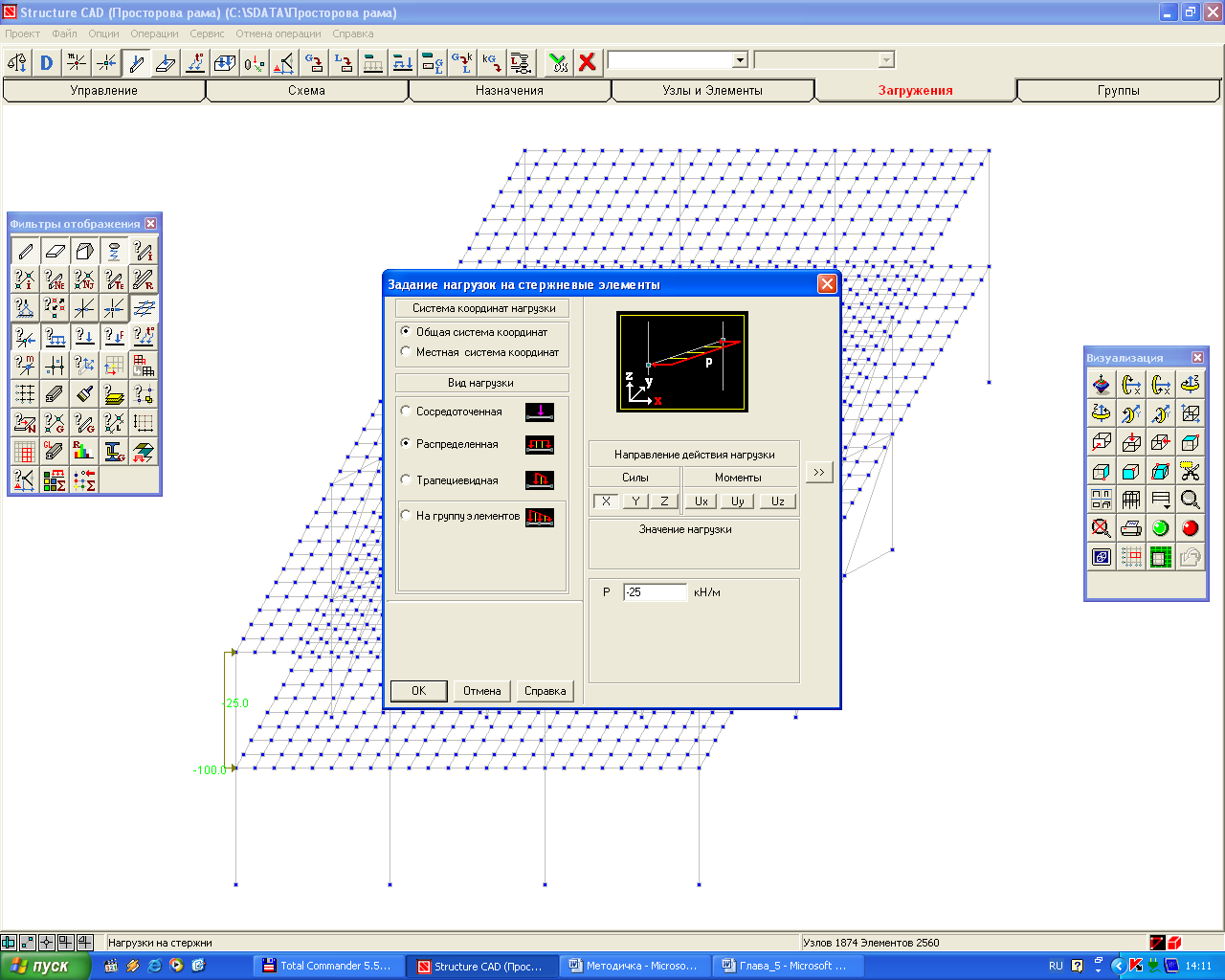Click the scales load-combination toolbar icon
Image resolution: width=1225 pixels, height=980 pixels.
click(x=16, y=62)
